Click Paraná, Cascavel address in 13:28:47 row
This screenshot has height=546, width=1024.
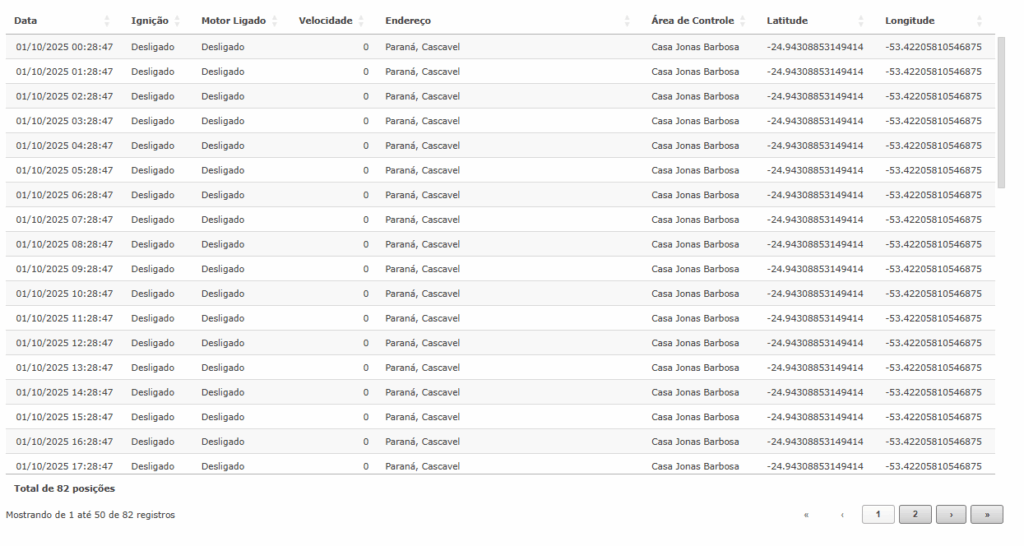tap(422, 368)
